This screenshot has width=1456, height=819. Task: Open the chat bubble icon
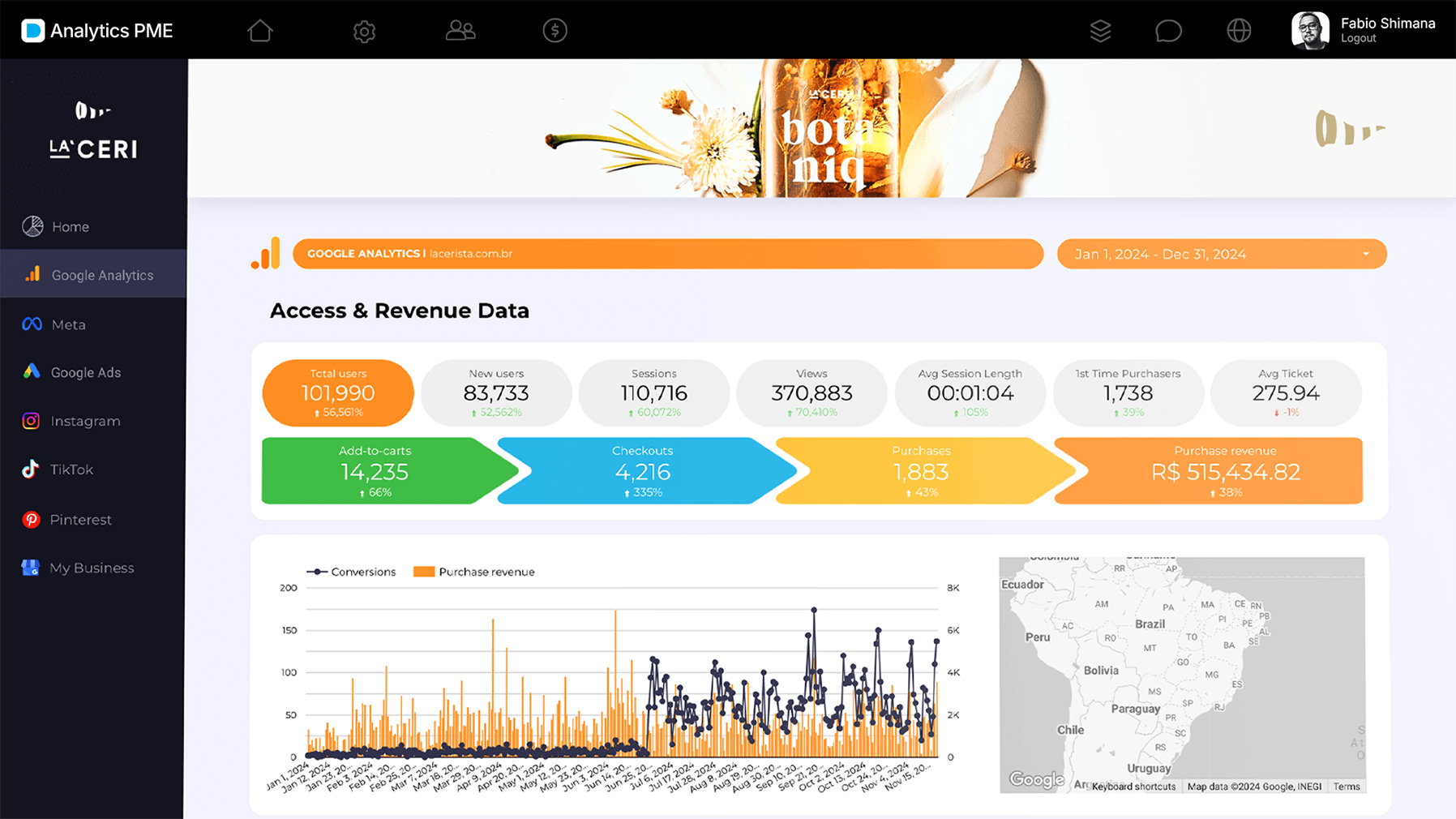click(x=1168, y=31)
